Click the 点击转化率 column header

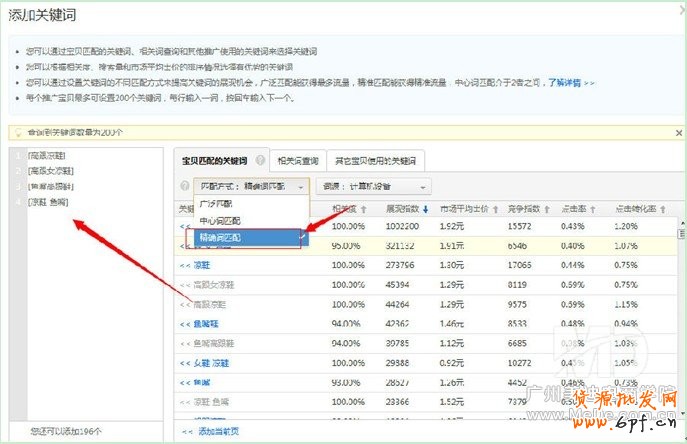(x=636, y=209)
